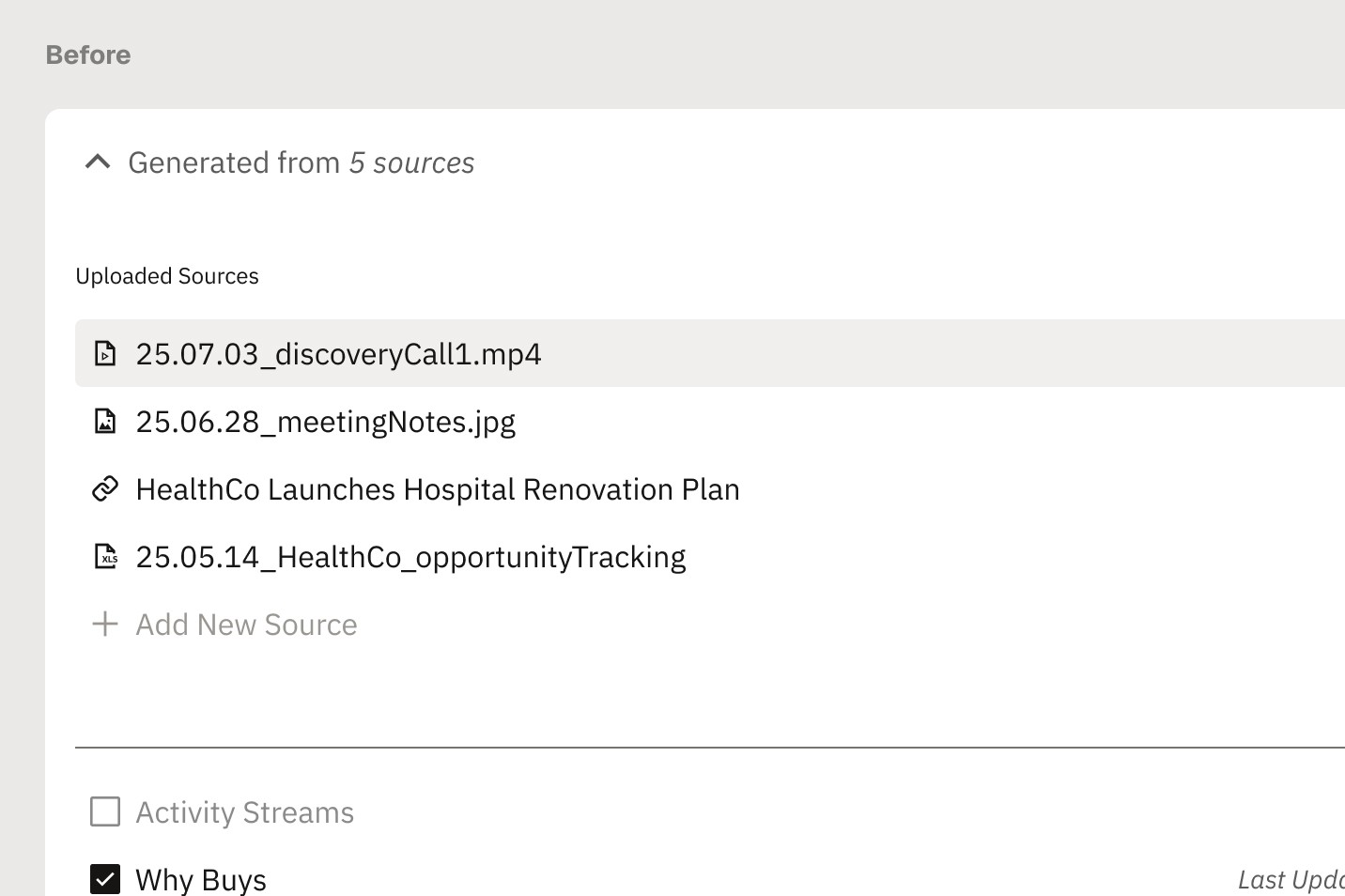Click the link icon beside HealthCo Launches
Viewport: 1345px width, 896px height.
105,489
